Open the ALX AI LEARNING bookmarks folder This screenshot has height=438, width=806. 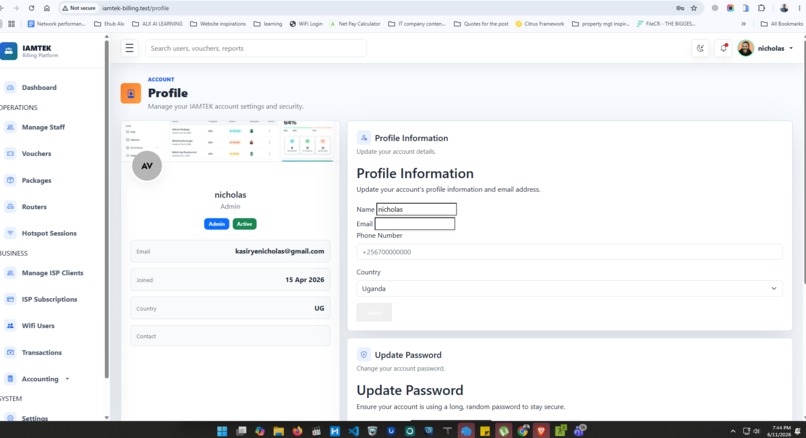tap(157, 24)
